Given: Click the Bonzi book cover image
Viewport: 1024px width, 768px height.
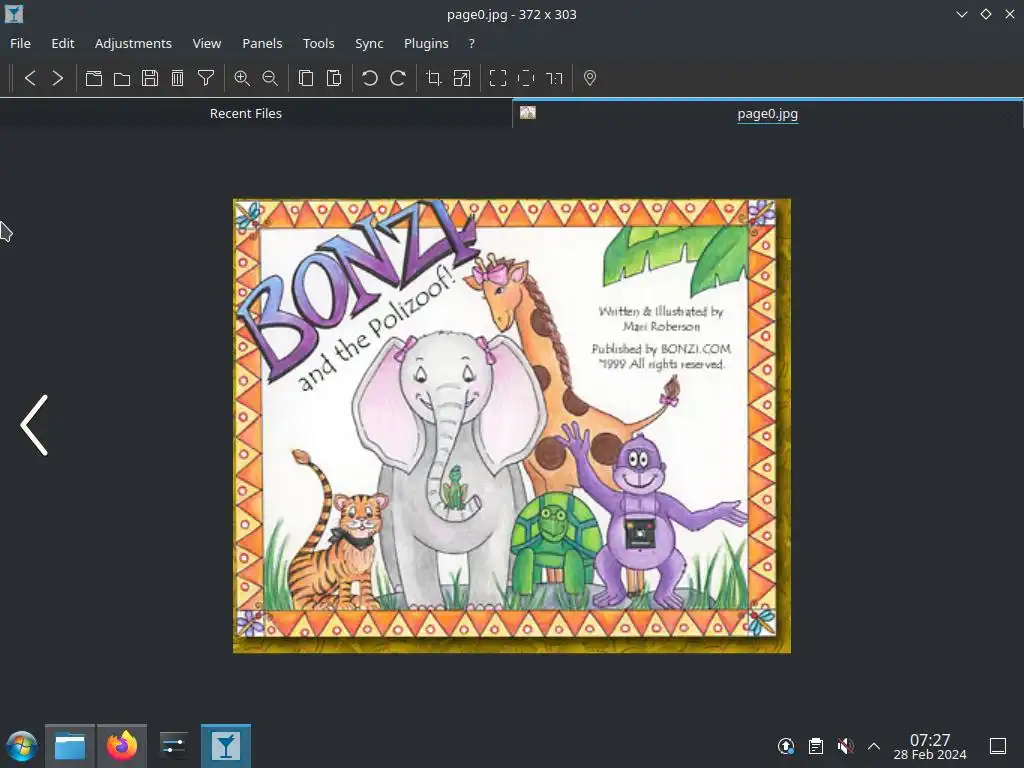Looking at the screenshot, I should tap(512, 426).
